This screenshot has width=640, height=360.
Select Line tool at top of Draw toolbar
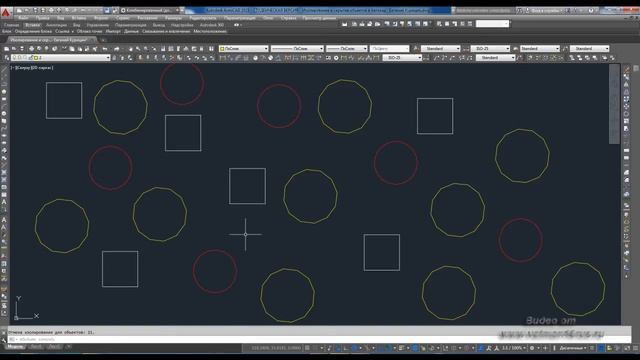click(x=4, y=69)
